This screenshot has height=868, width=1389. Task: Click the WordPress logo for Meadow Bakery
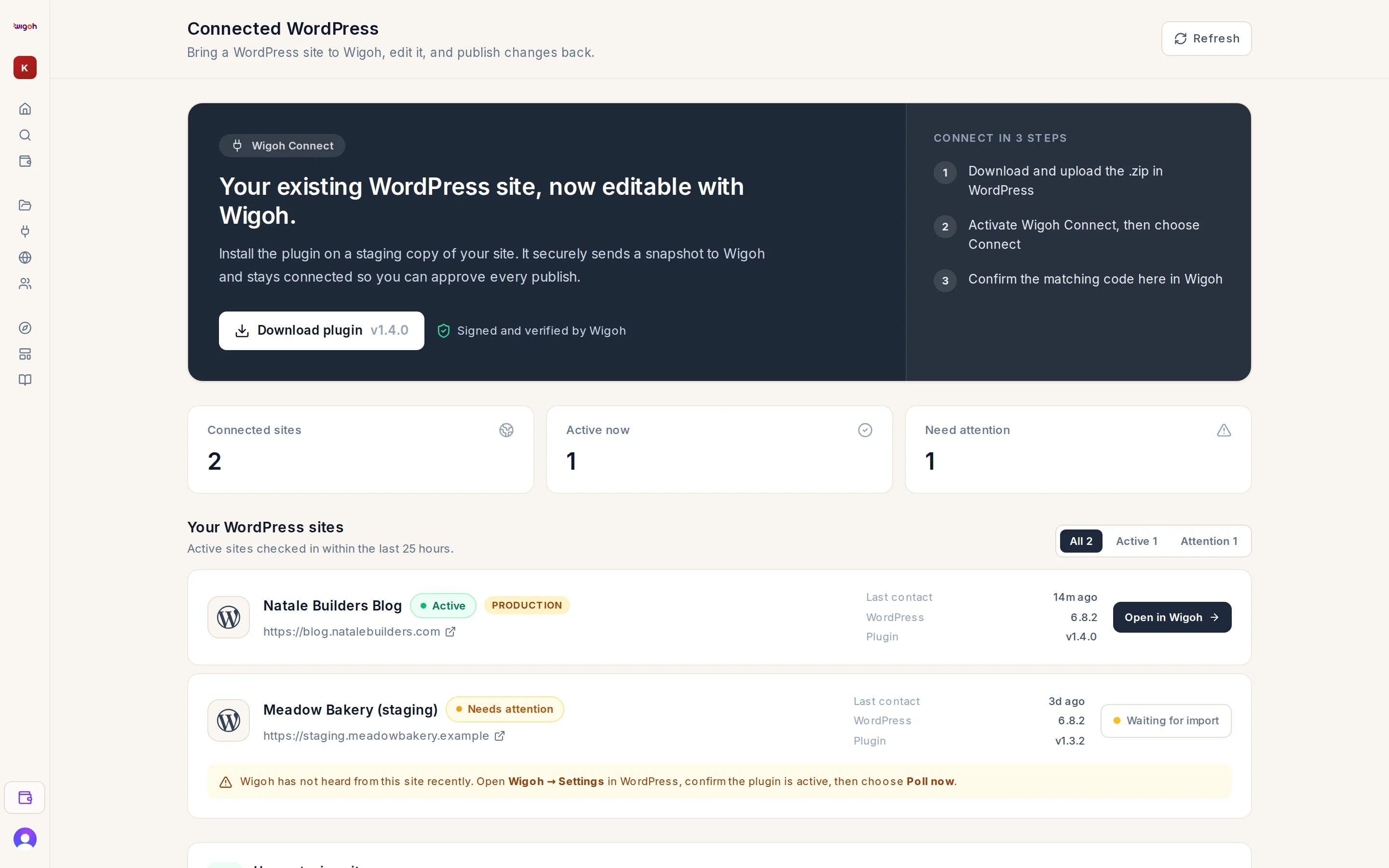(229, 720)
